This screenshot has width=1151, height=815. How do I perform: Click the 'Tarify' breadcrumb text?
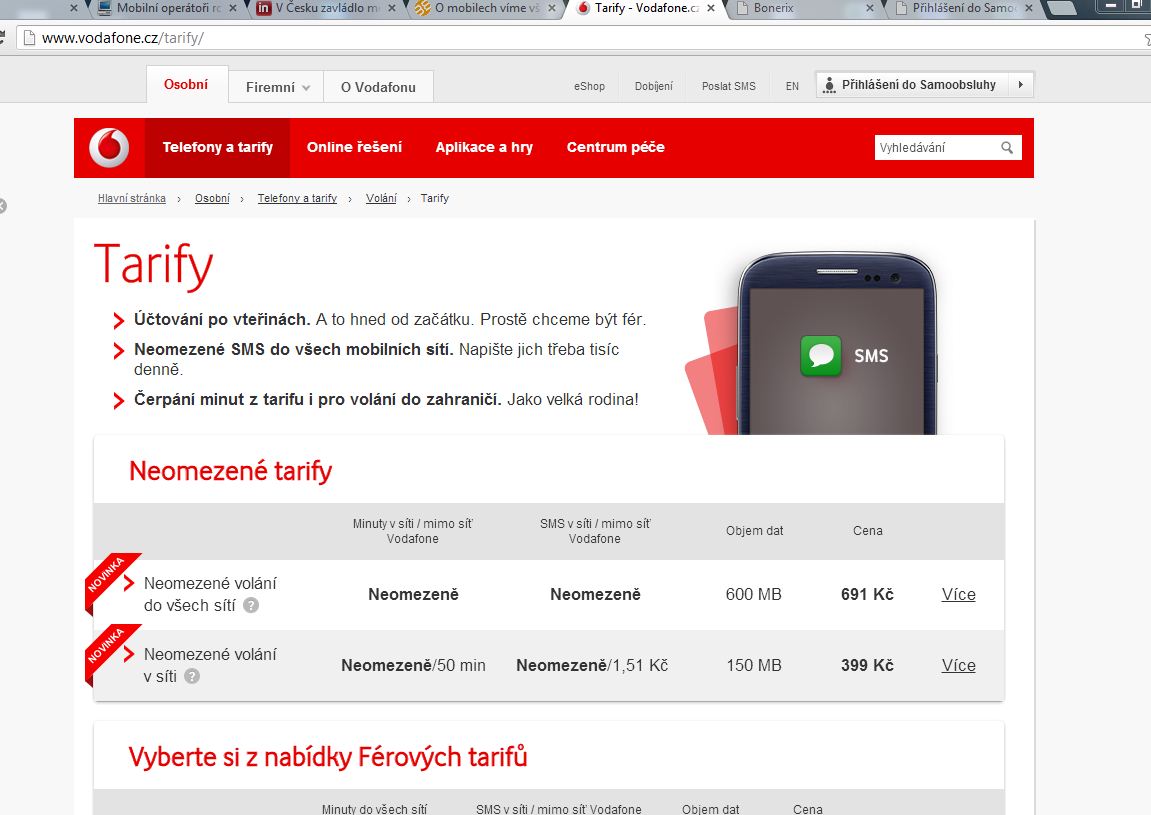(435, 198)
